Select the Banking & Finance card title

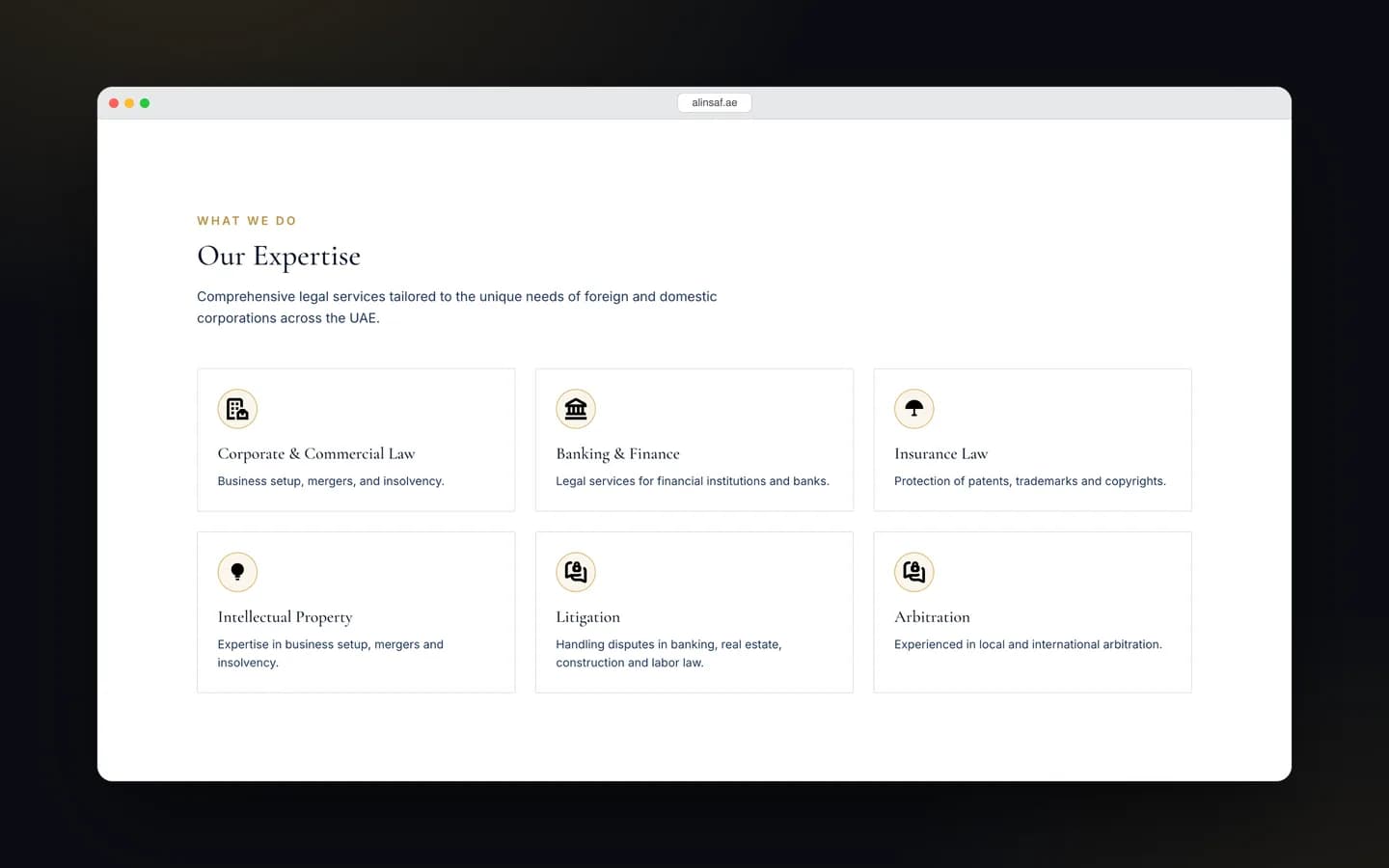pos(617,453)
